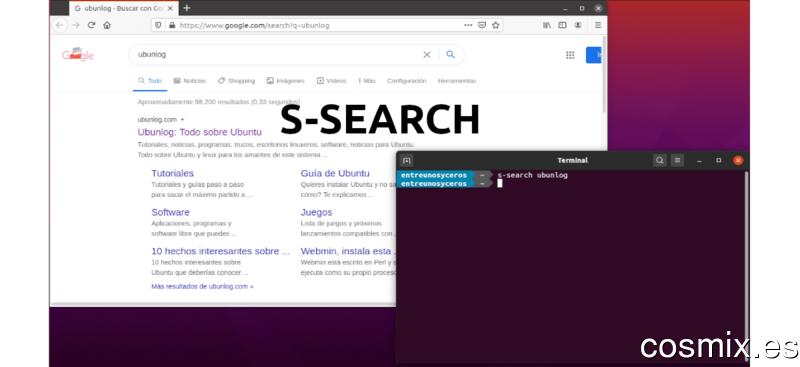The image size is (800, 367).
Task: Click s-search ubunlog command text
Action: (x=533, y=175)
